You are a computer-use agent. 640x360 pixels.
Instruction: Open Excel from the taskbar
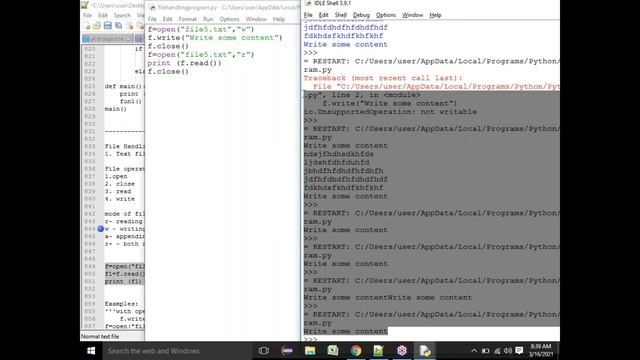coord(333,351)
